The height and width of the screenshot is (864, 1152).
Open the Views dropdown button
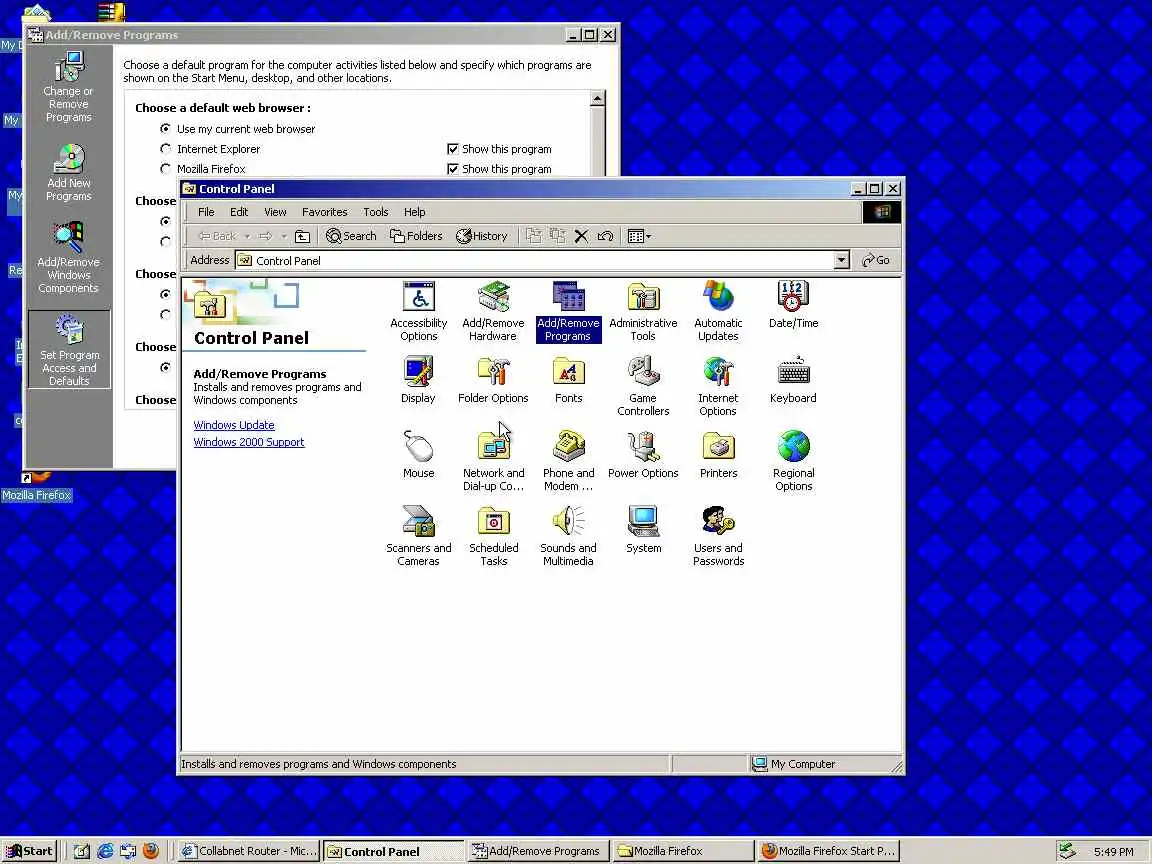639,236
